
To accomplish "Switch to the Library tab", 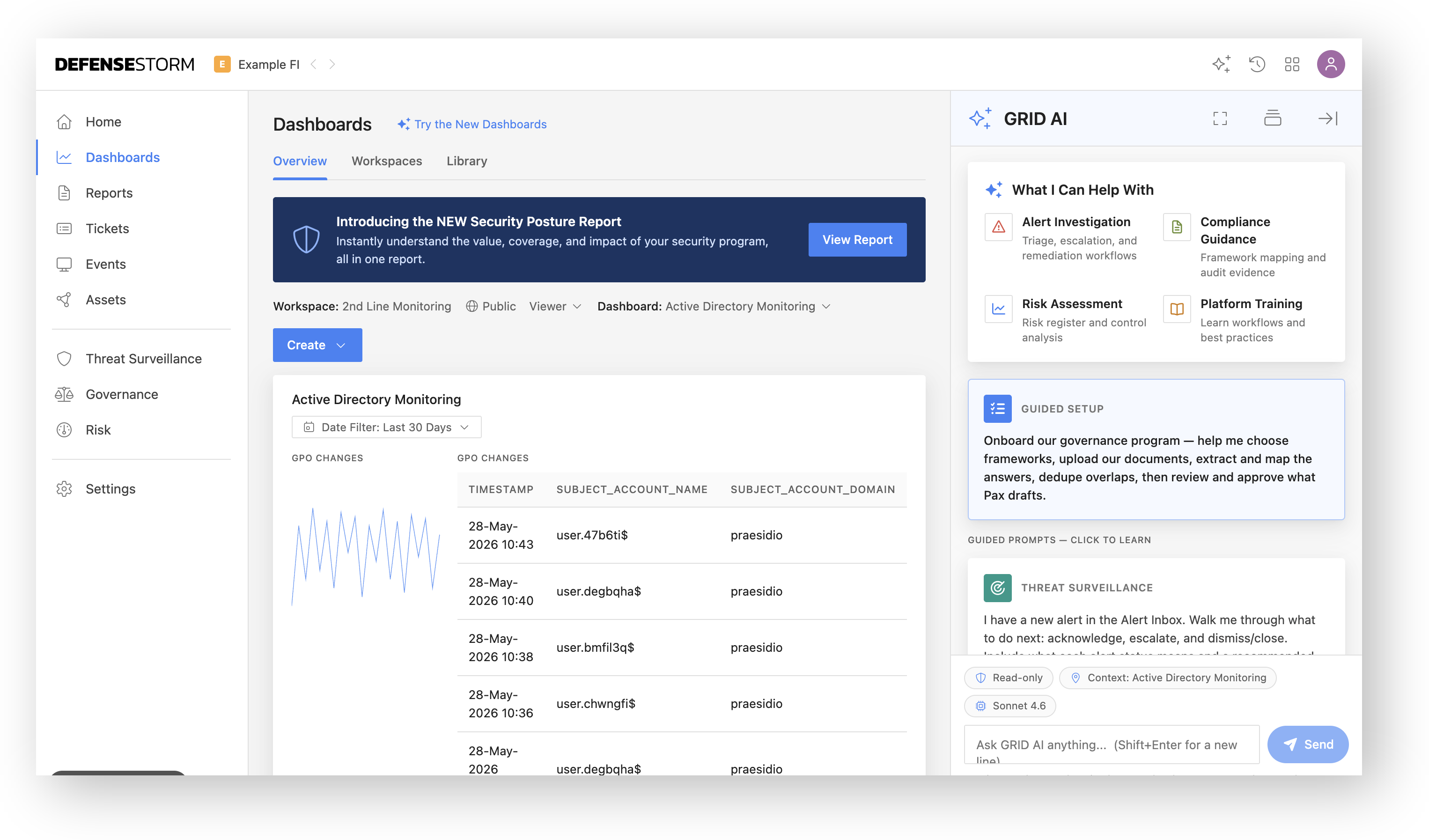I will (x=466, y=161).
